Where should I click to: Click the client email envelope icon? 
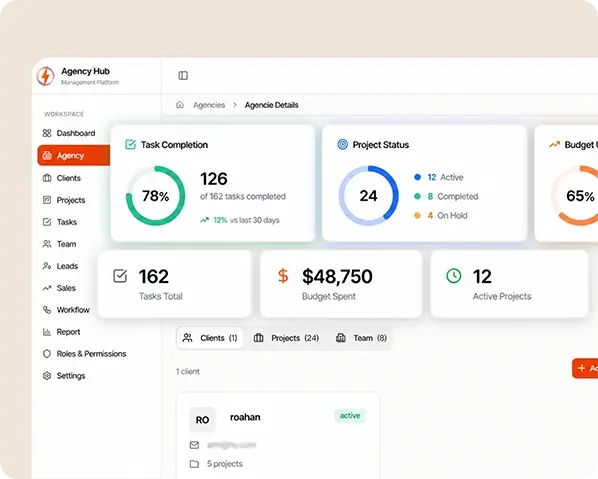195,445
